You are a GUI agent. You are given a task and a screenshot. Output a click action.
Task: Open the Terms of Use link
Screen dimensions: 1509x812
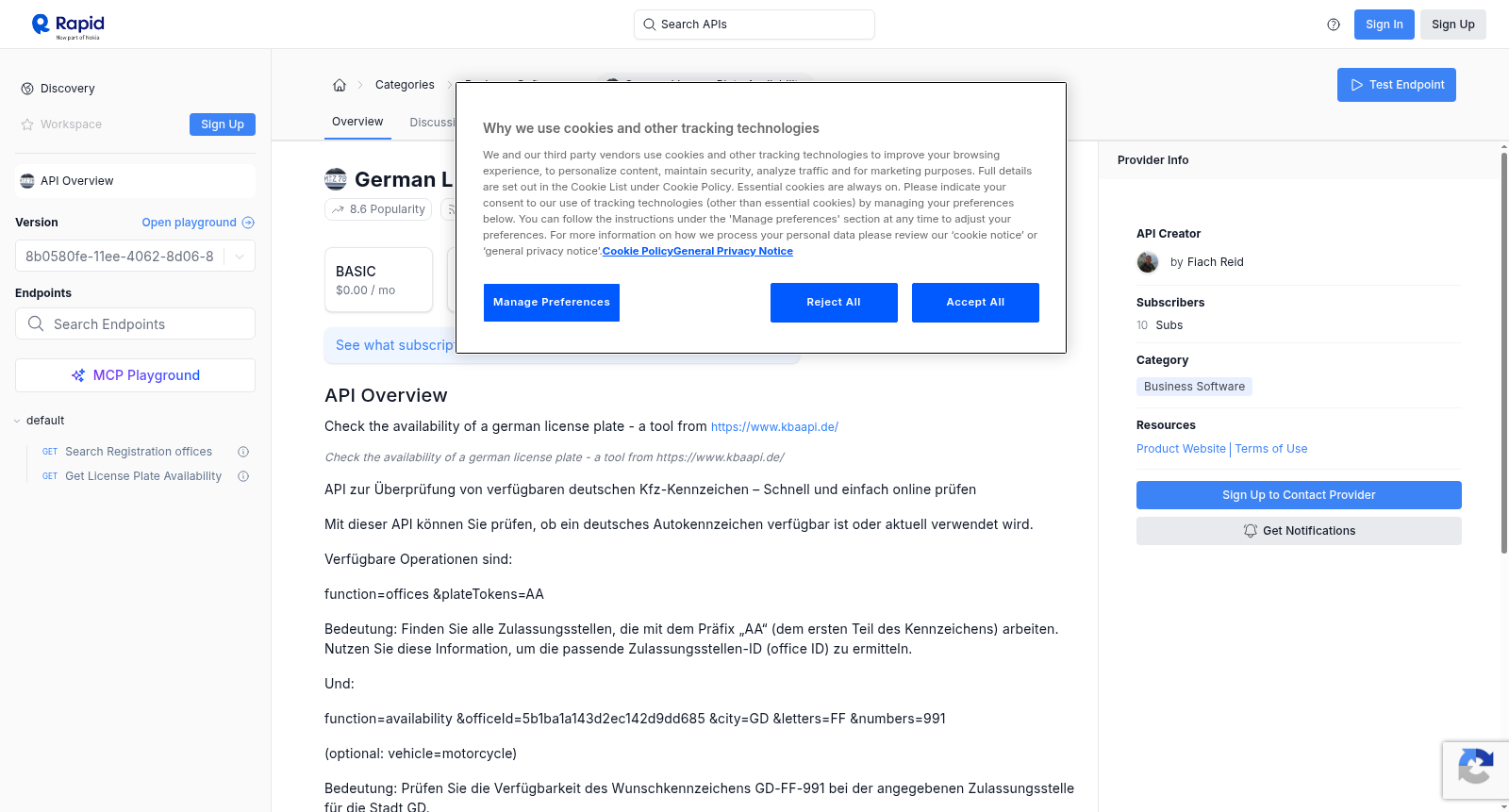point(1271,449)
